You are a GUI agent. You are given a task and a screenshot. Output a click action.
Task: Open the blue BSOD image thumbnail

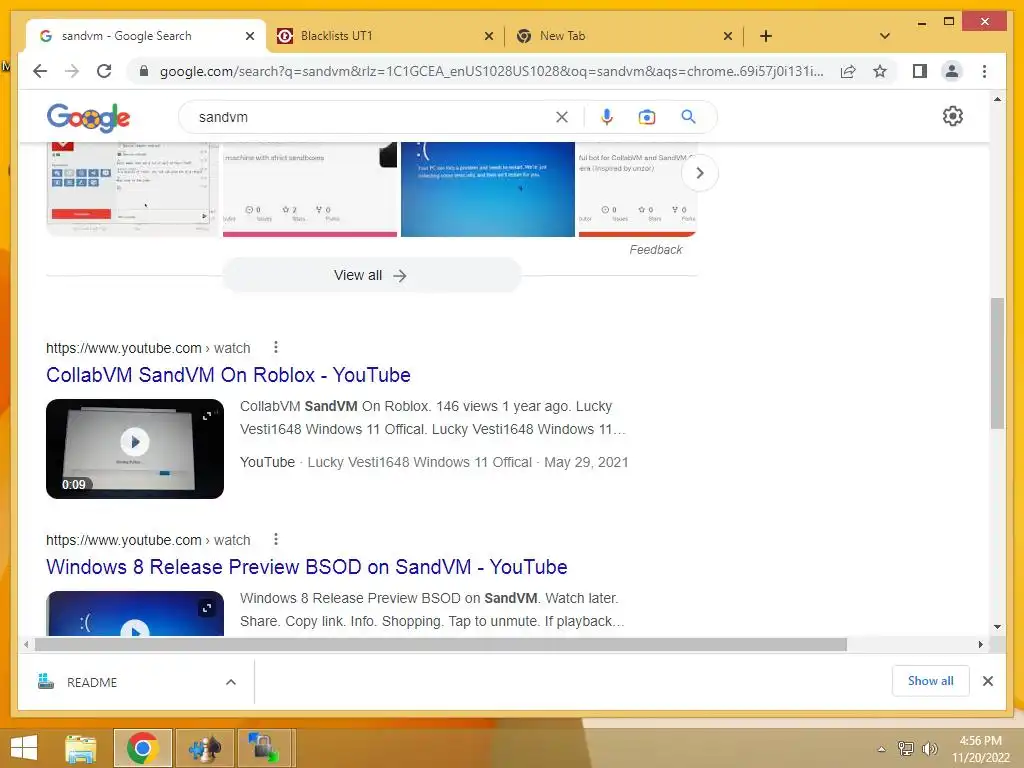coord(488,189)
